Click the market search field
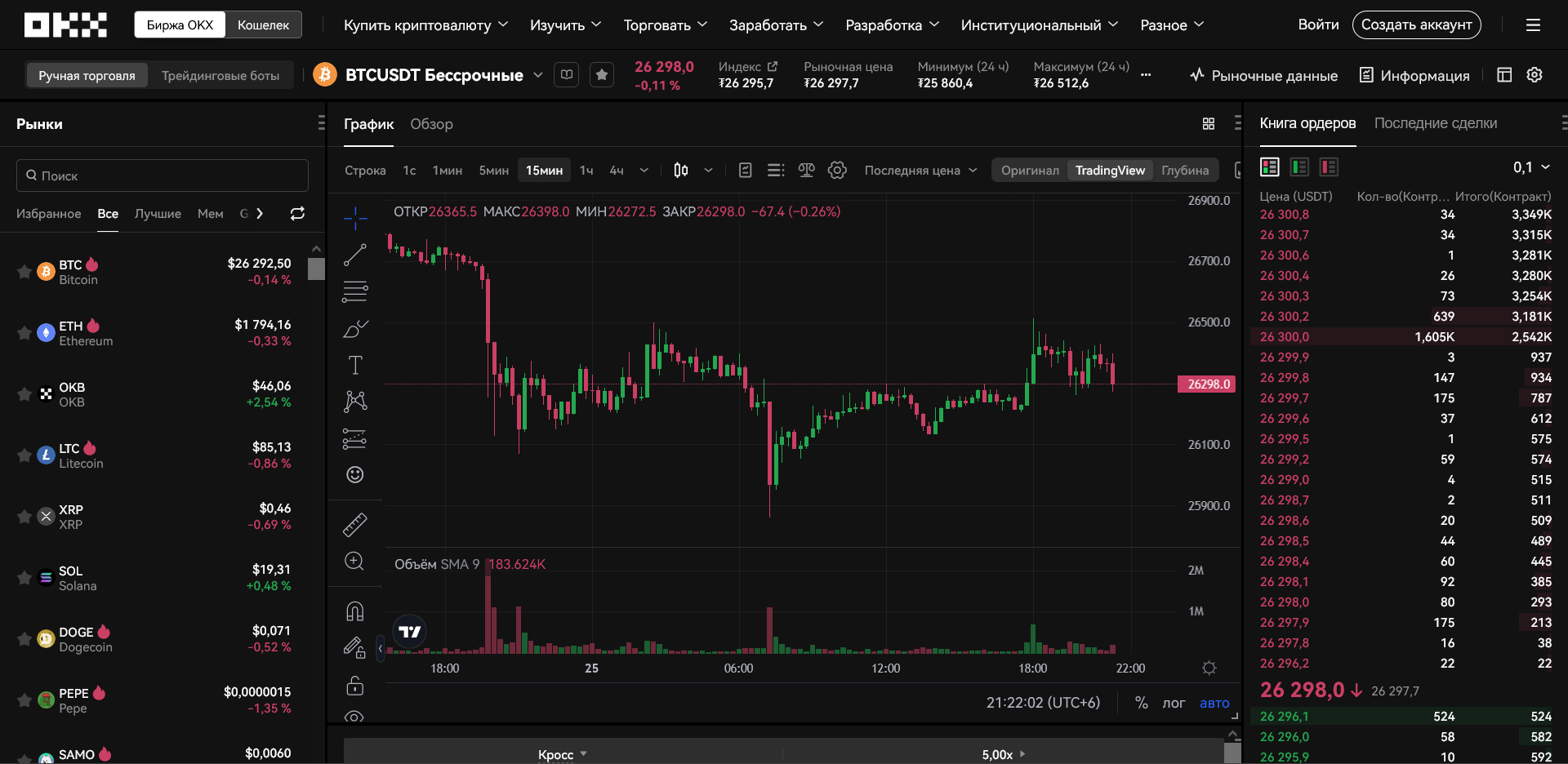1568x764 pixels. tap(163, 175)
